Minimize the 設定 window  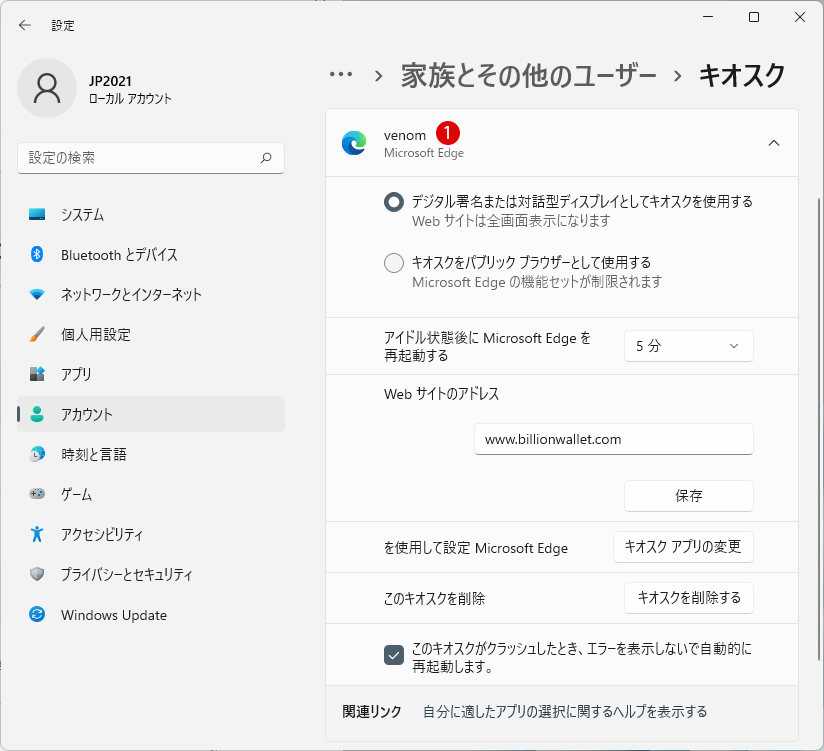[x=708, y=17]
